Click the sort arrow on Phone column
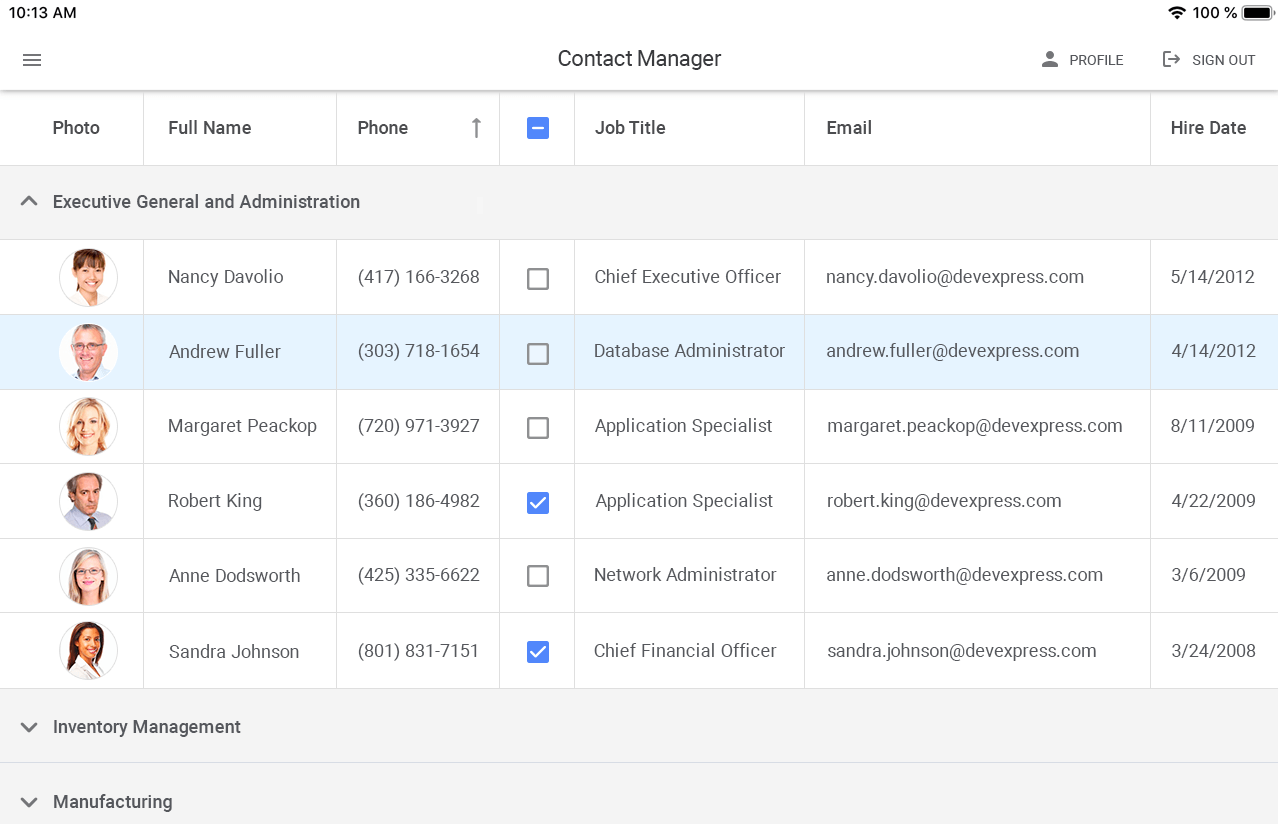Image resolution: width=1278 pixels, height=824 pixels. point(477,128)
